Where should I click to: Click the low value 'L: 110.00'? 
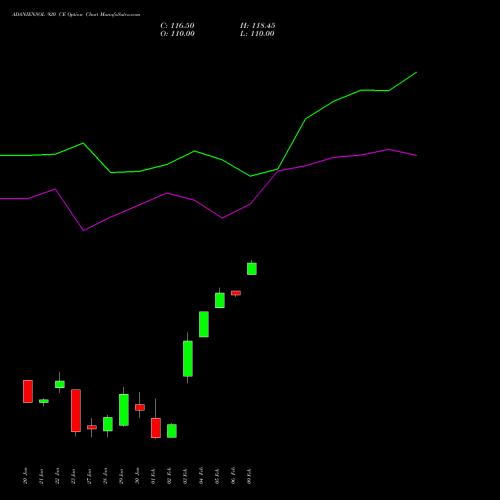(257, 34)
